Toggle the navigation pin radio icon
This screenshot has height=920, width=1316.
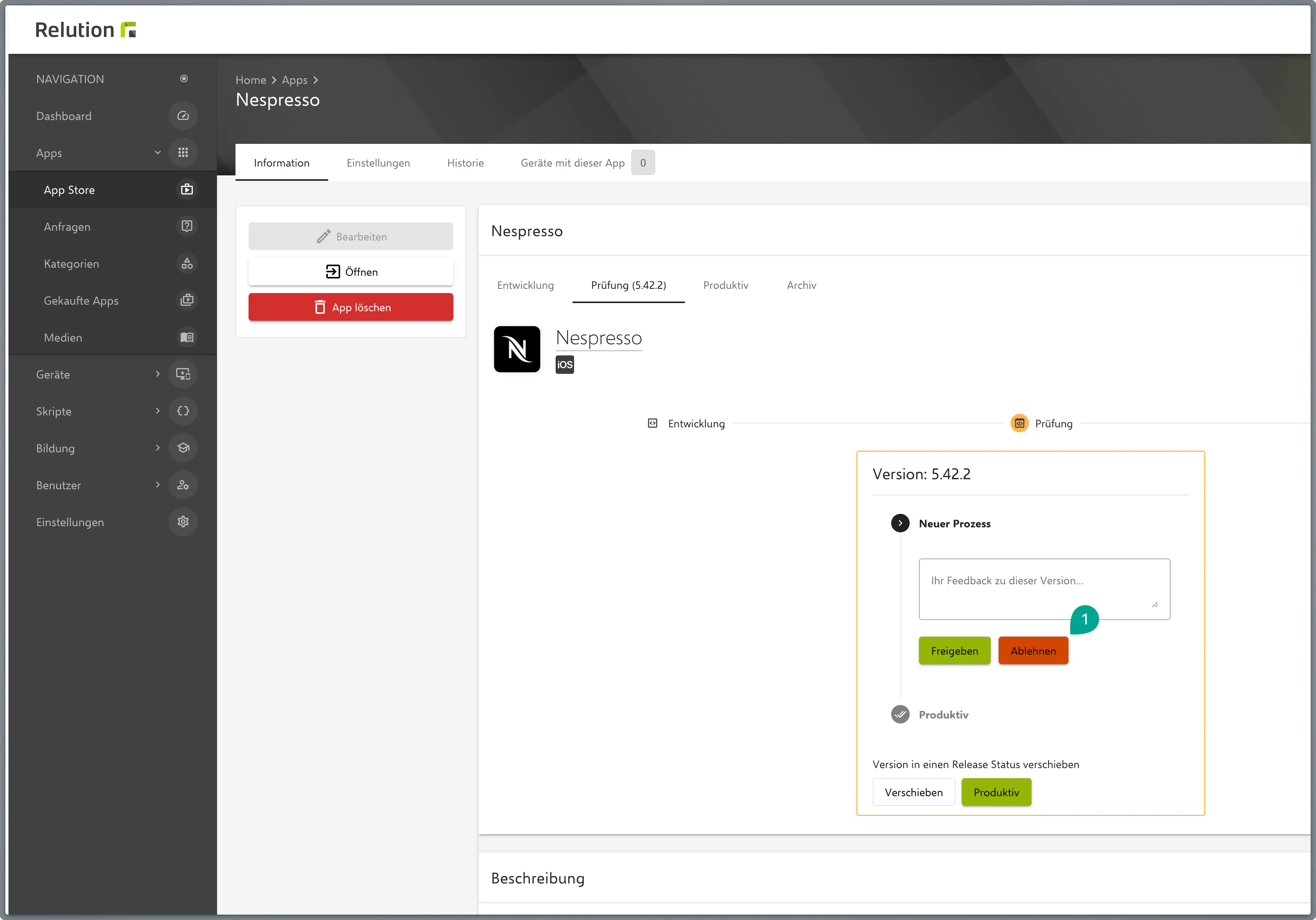tap(184, 78)
